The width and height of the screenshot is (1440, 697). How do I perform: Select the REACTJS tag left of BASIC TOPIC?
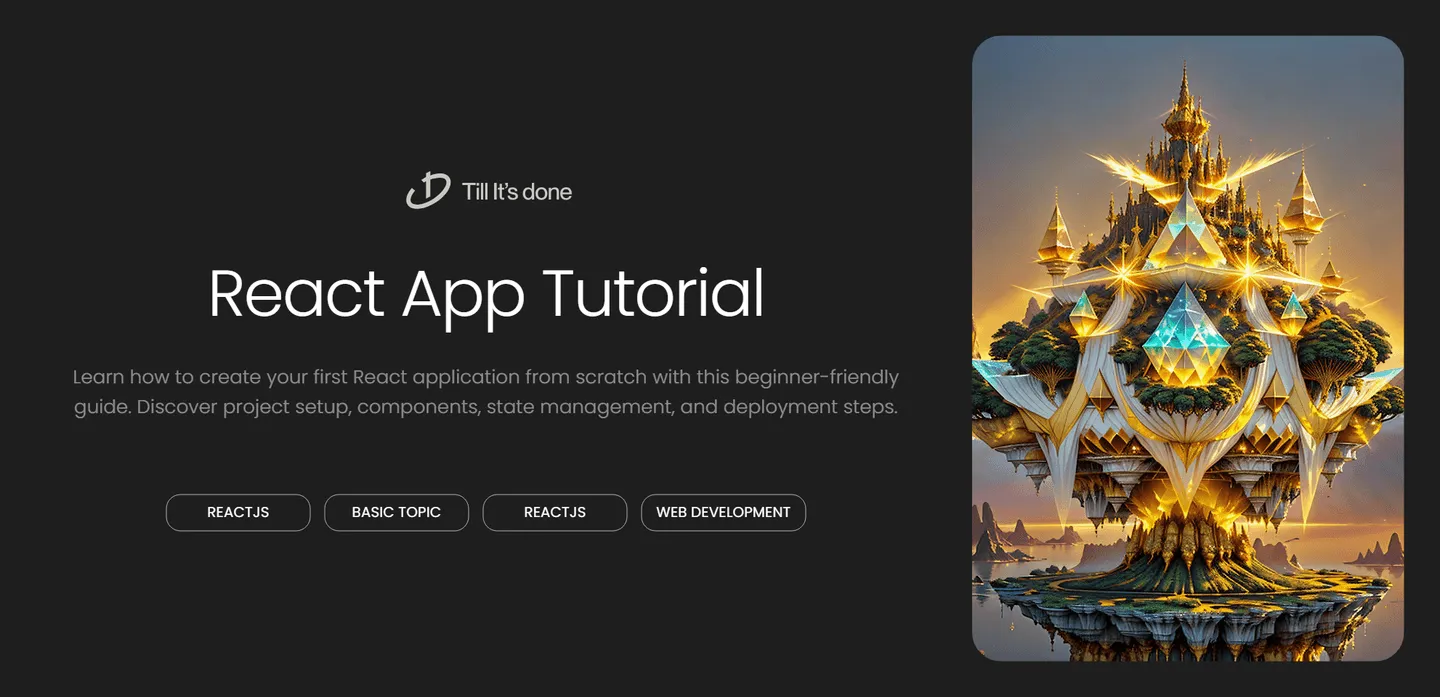(x=238, y=512)
